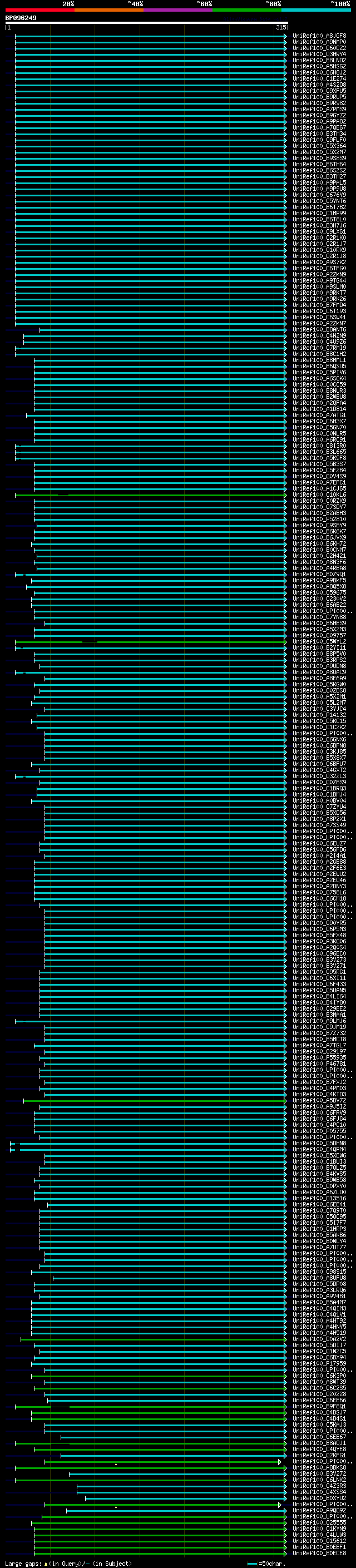The width and height of the screenshot is (356, 1568).
Task: Open hit UniRef100_C3YJC4
Action: click(x=319, y=709)
